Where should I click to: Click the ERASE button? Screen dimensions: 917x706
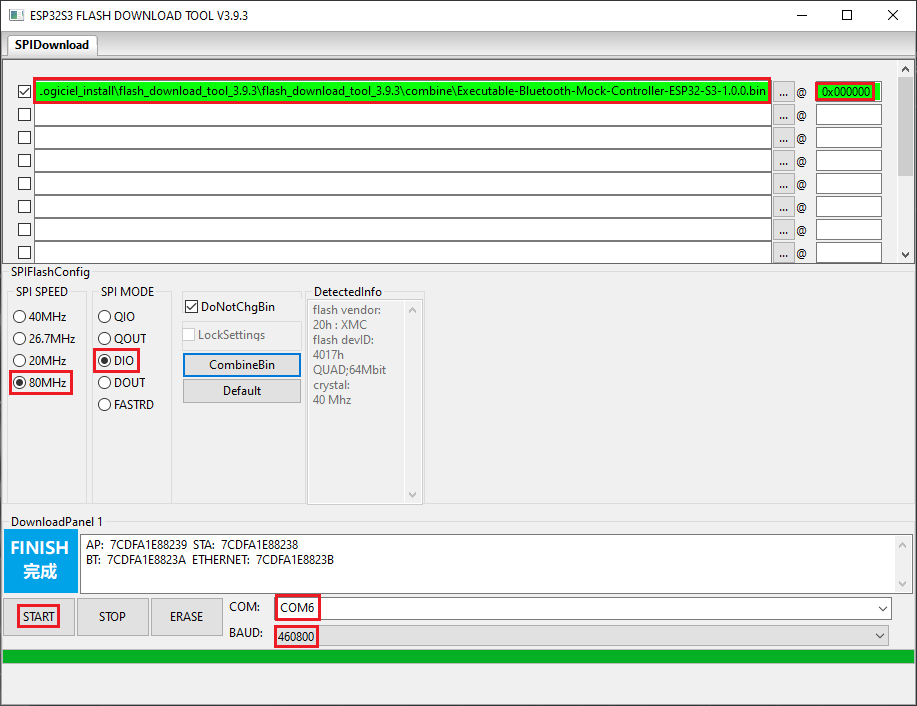coord(186,617)
